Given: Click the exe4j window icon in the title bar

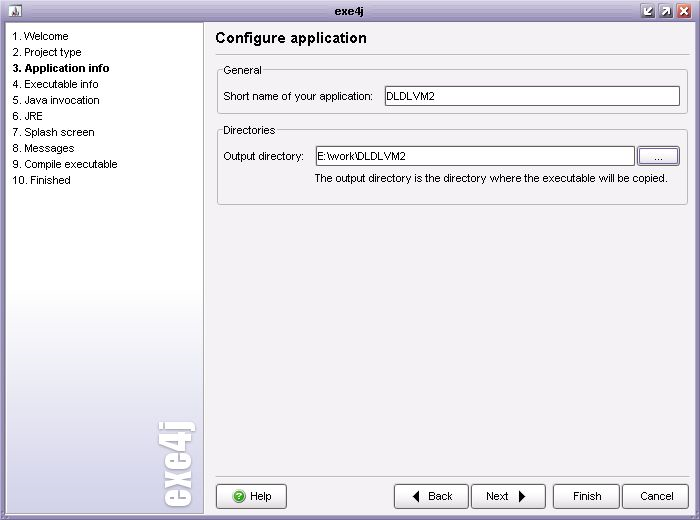Looking at the screenshot, I should [x=15, y=11].
